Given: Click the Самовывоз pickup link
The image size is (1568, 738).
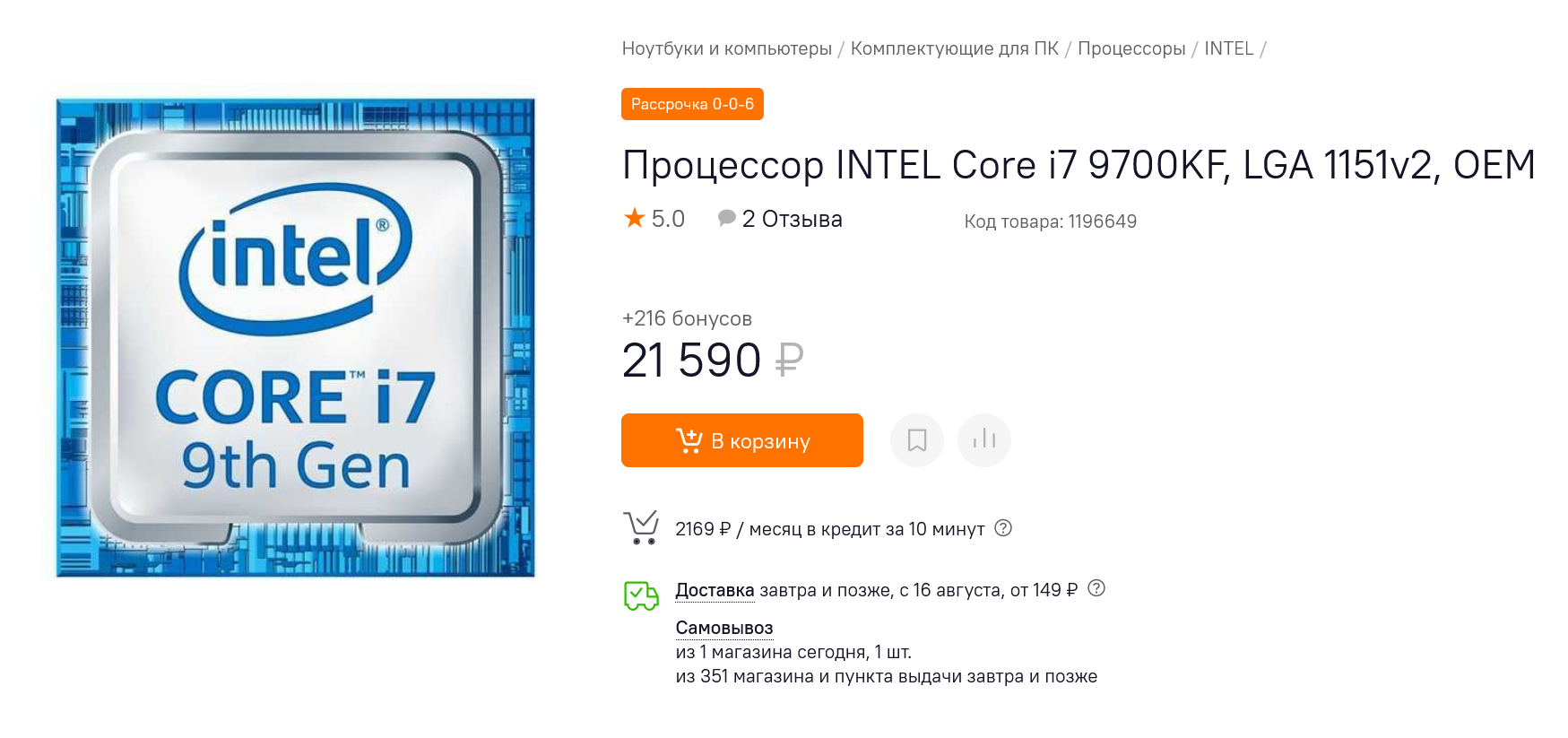Looking at the screenshot, I should click(x=723, y=628).
